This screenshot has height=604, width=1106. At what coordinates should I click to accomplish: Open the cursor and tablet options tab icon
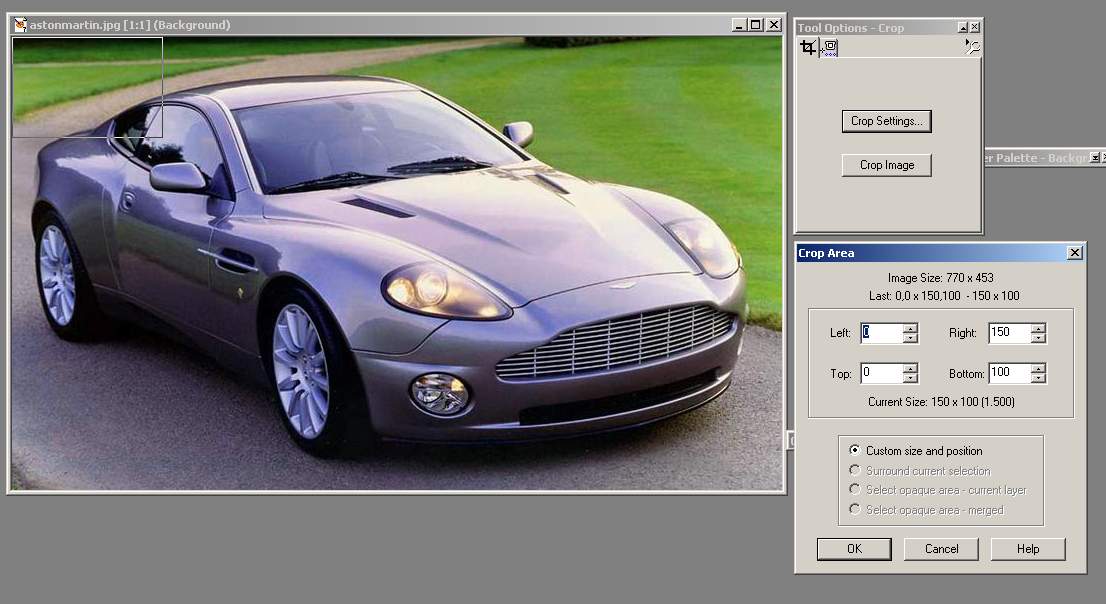click(x=830, y=47)
